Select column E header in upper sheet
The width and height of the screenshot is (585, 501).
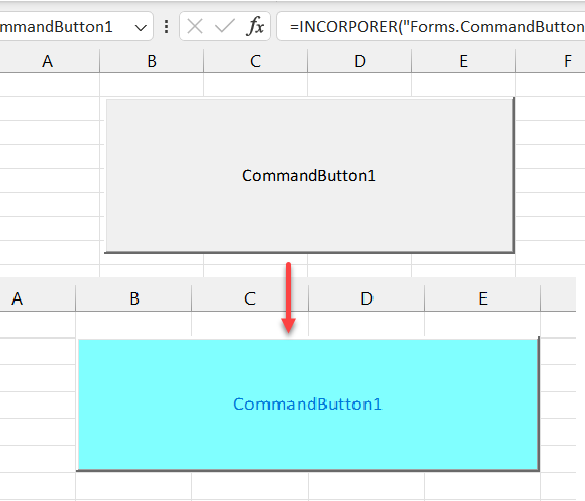pyautogui.click(x=463, y=61)
